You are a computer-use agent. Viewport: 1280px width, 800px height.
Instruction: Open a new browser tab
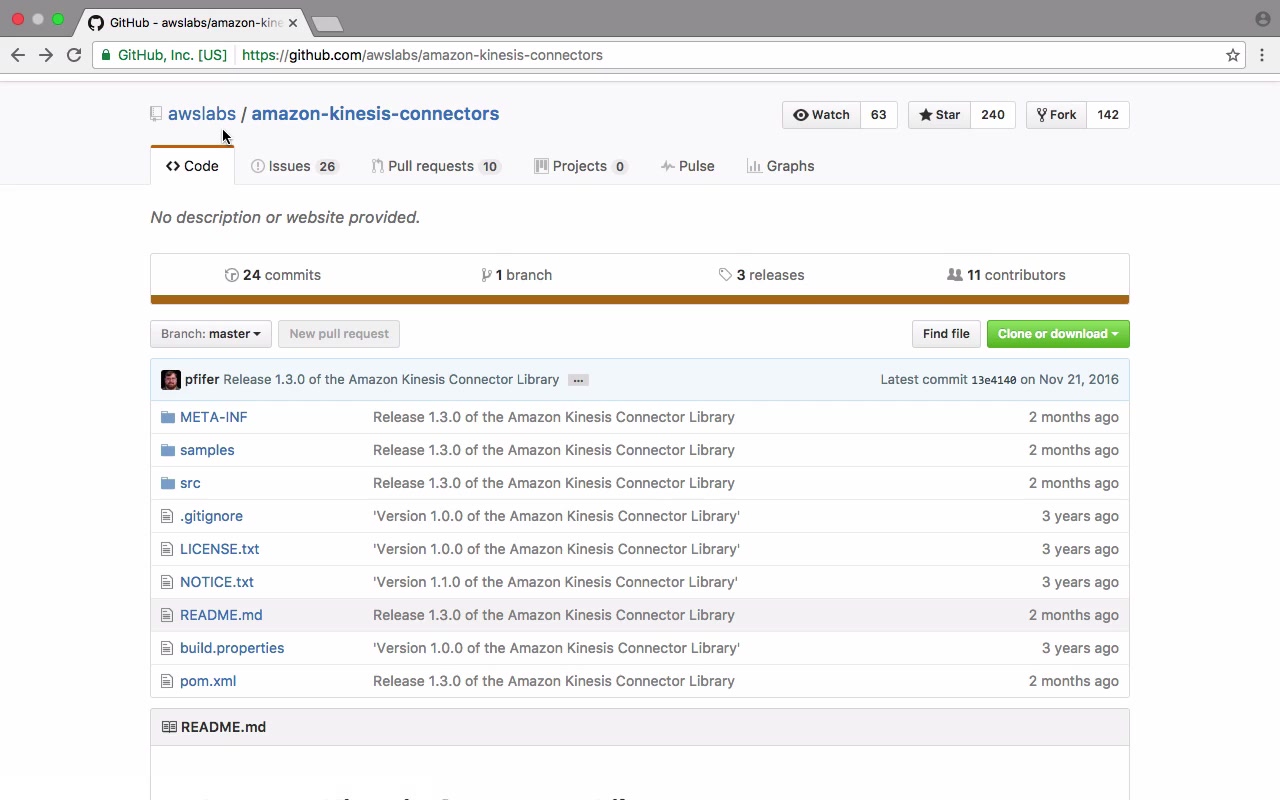point(327,23)
